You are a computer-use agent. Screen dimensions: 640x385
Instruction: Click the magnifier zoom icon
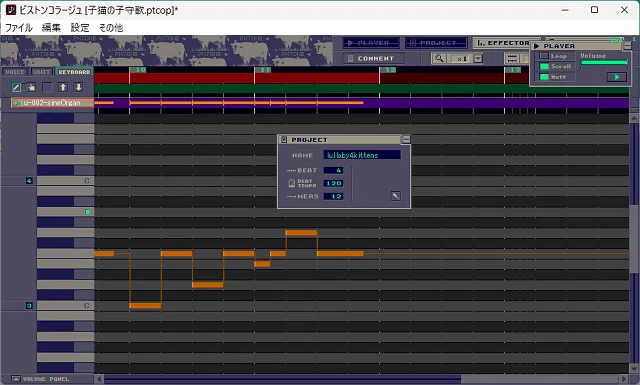click(x=439, y=58)
